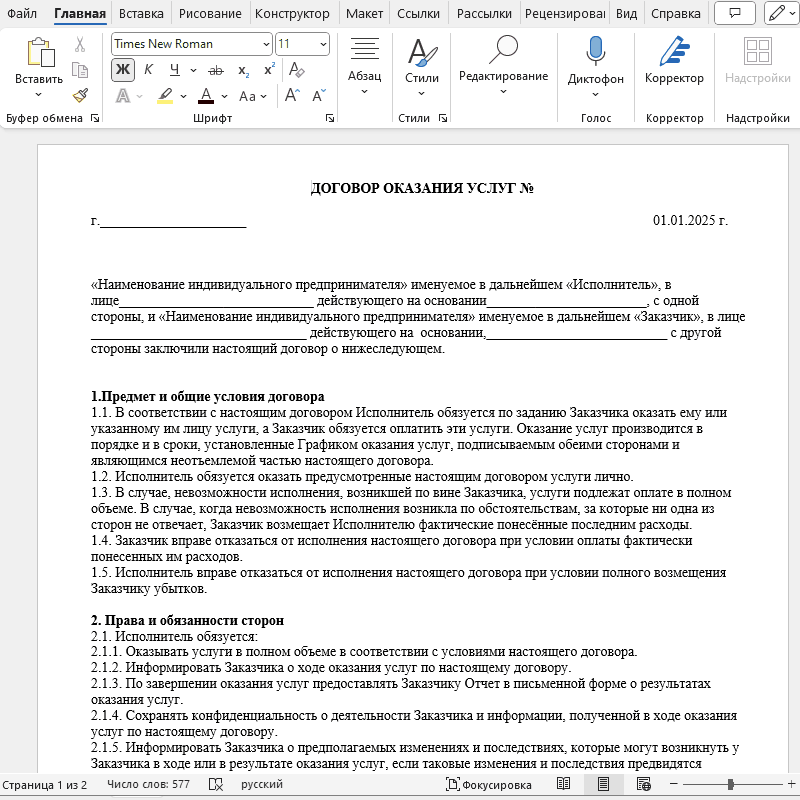Viewport: 800px width, 800px height.
Task: Increase font size with the large A icon
Action: [292, 96]
